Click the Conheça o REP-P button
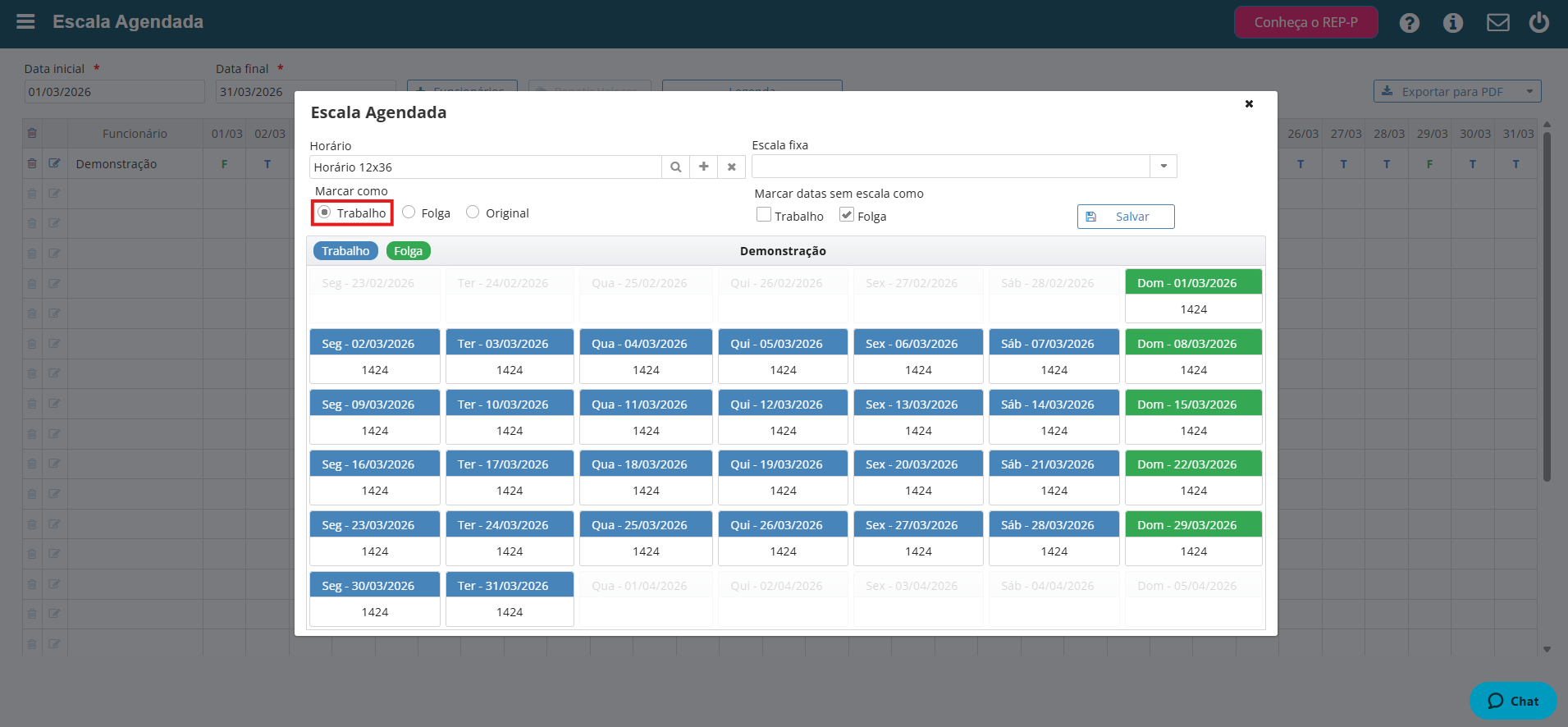The width and height of the screenshot is (1568, 727). (1305, 22)
